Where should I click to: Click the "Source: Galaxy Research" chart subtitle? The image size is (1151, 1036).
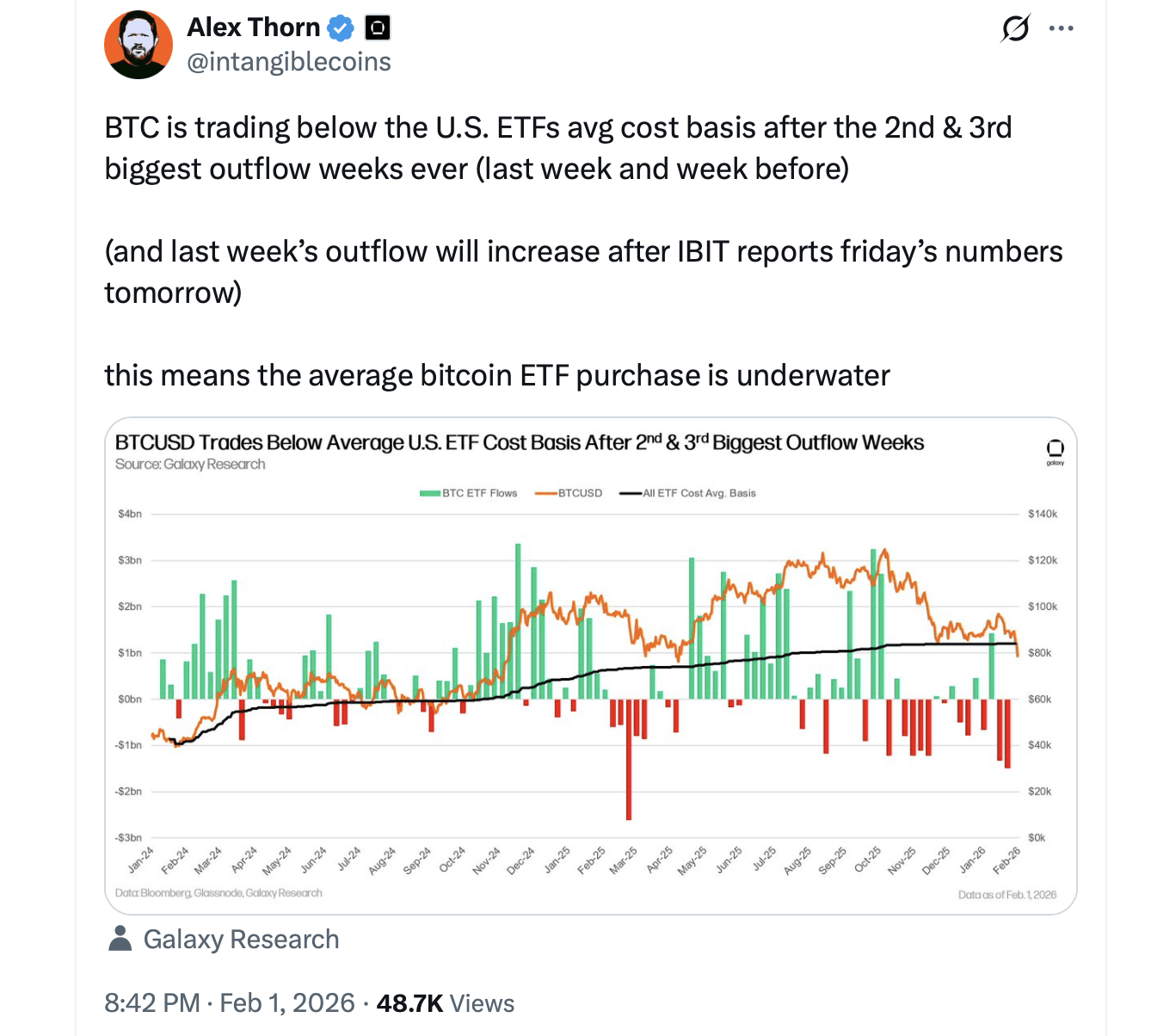(x=190, y=465)
